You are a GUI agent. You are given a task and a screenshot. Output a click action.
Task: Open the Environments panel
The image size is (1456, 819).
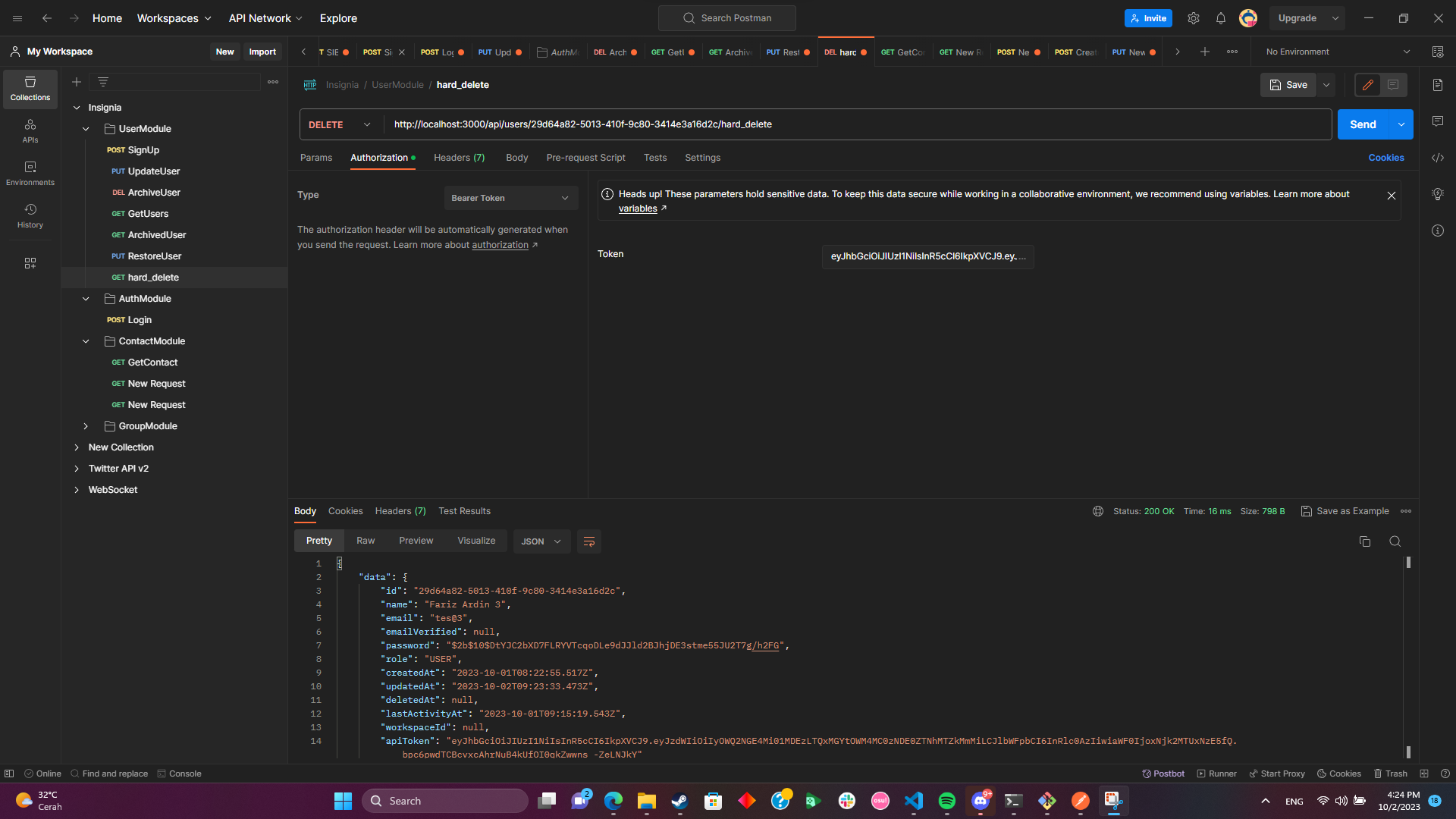coord(30,173)
